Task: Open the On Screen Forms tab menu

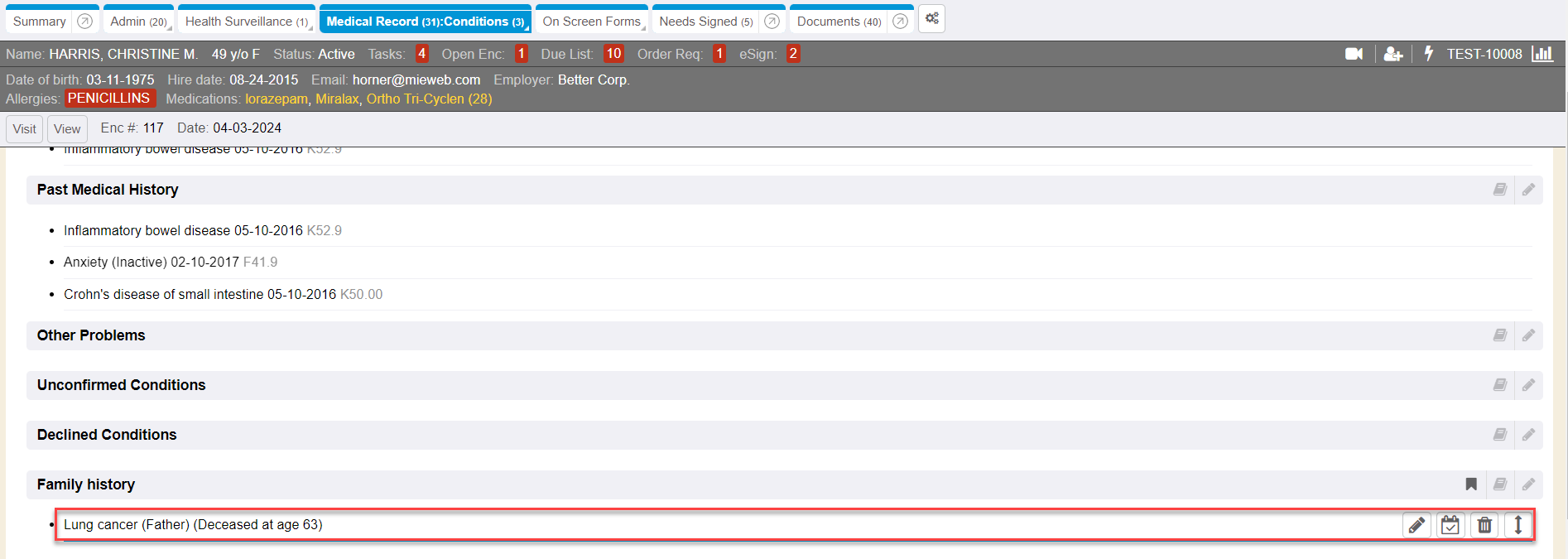Action: (x=643, y=27)
